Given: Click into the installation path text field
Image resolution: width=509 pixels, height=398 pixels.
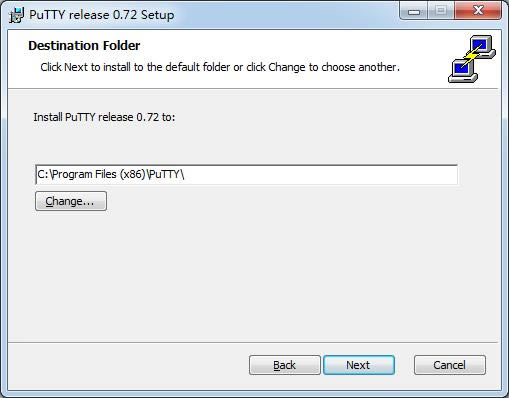Looking at the screenshot, I should pyautogui.click(x=246, y=174).
